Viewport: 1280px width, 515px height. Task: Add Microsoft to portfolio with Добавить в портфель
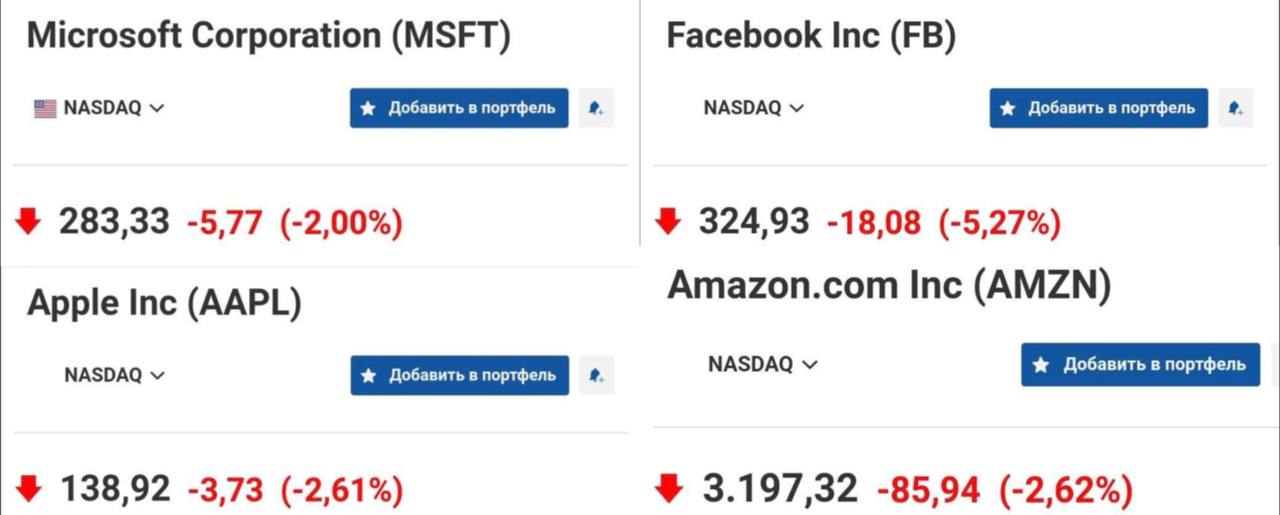point(459,108)
